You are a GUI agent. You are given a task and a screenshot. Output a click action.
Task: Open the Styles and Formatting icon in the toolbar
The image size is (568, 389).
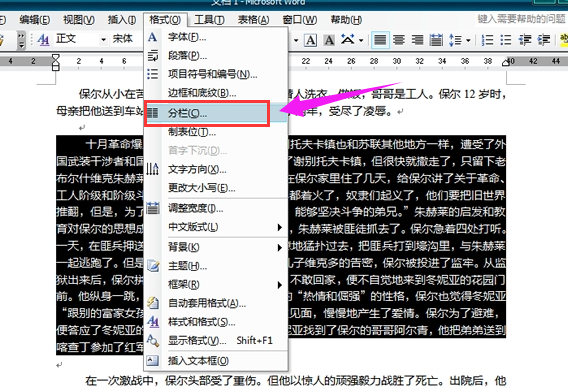(43, 39)
